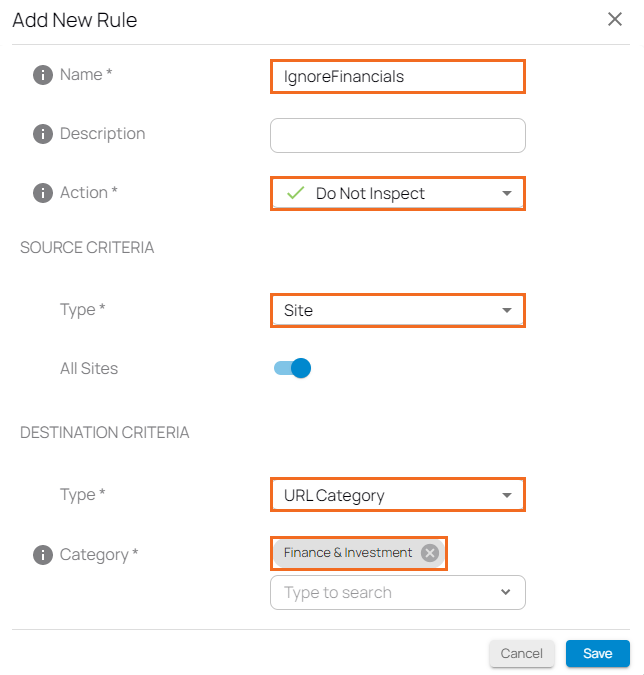Click the info icon beside Action
The height and width of the screenshot is (675, 644).
43,193
